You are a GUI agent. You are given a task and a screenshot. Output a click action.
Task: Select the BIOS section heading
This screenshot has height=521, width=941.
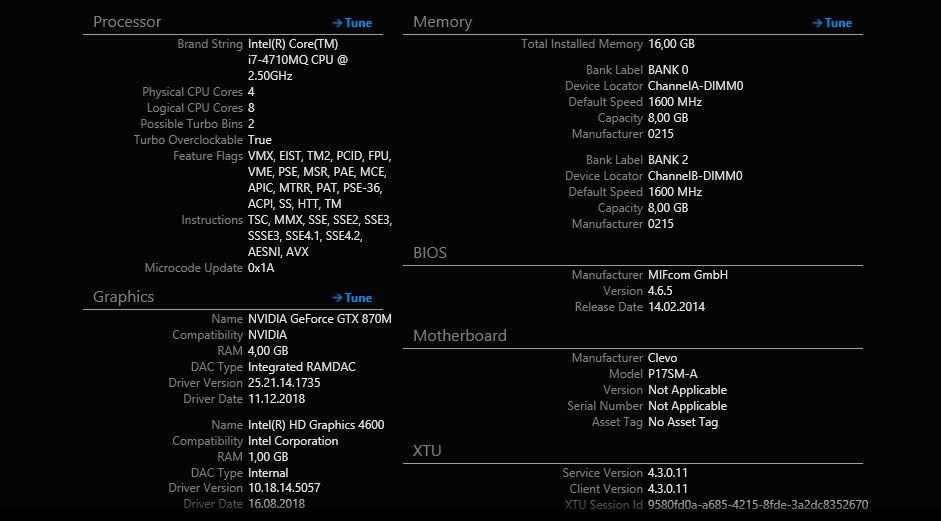tap(430, 253)
